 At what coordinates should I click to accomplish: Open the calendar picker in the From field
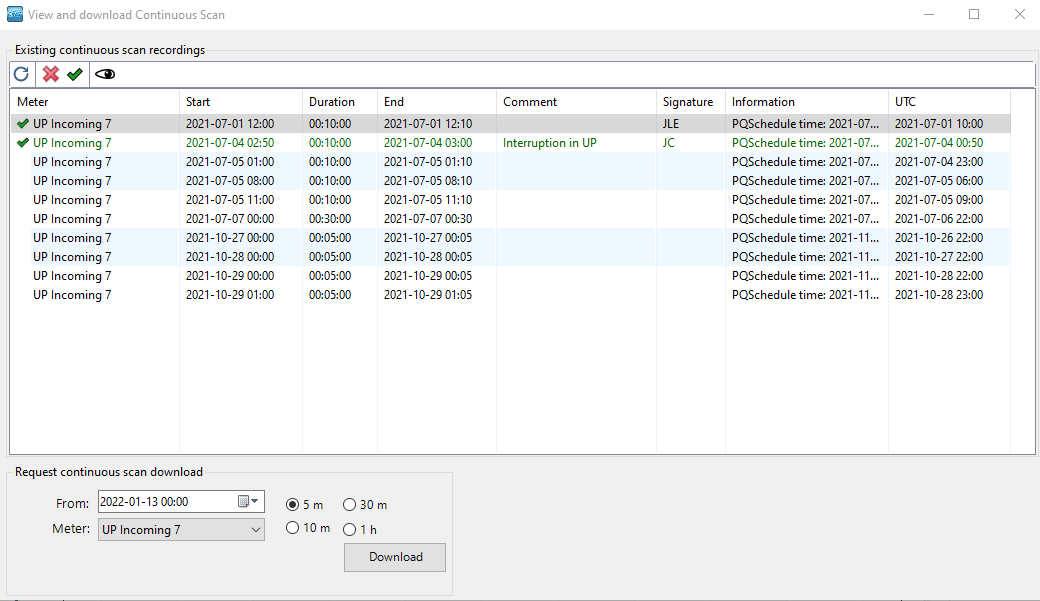pos(248,501)
